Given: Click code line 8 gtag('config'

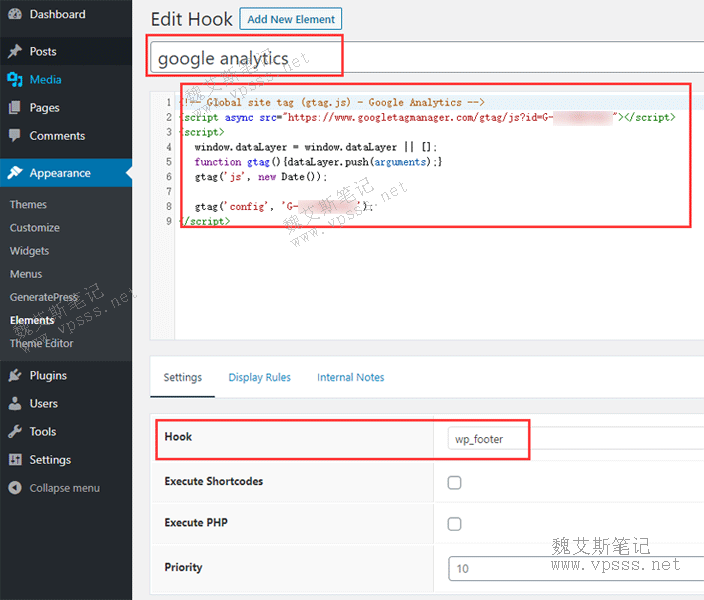Looking at the screenshot, I should 283,206.
